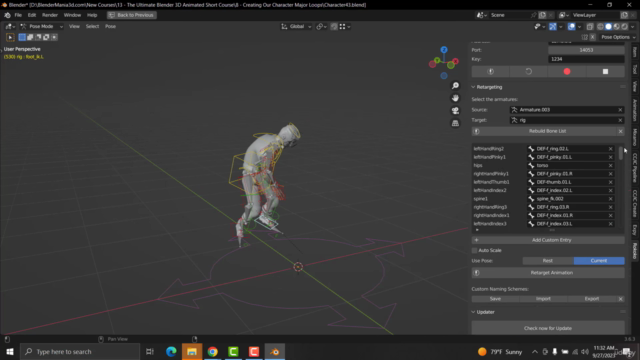
Task: Open Chrome from the taskbar
Action: click(x=213, y=351)
